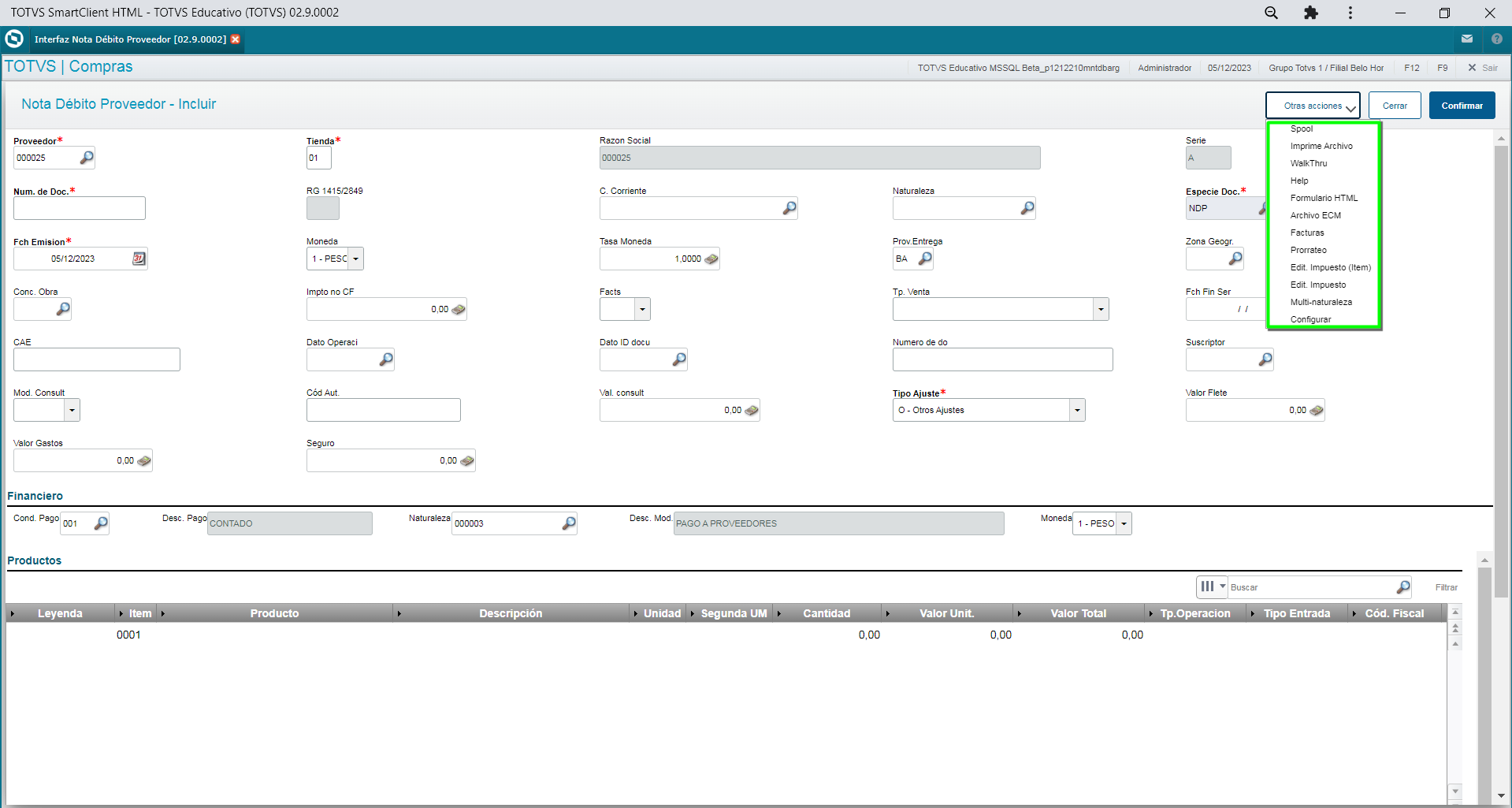Select Spool from the actions menu
Viewport: 1512px width, 808px height.
[1302, 128]
